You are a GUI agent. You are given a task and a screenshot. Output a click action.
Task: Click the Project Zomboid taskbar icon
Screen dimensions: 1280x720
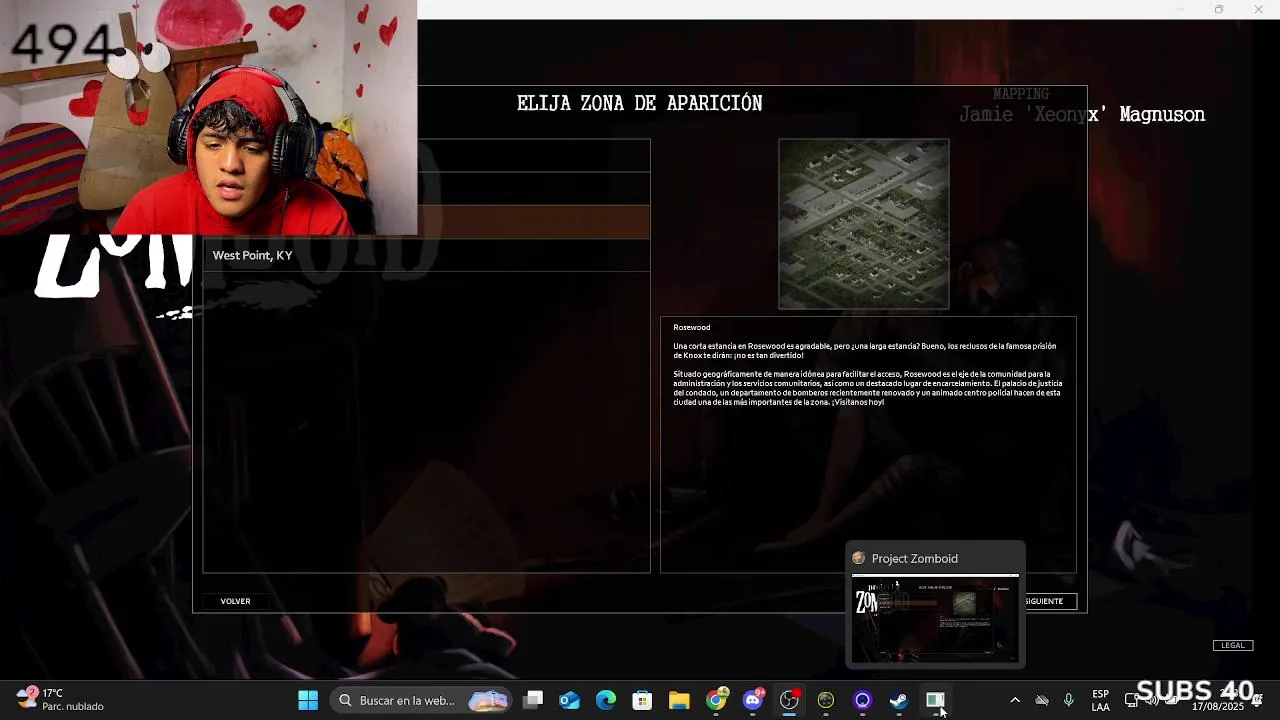[935, 700]
